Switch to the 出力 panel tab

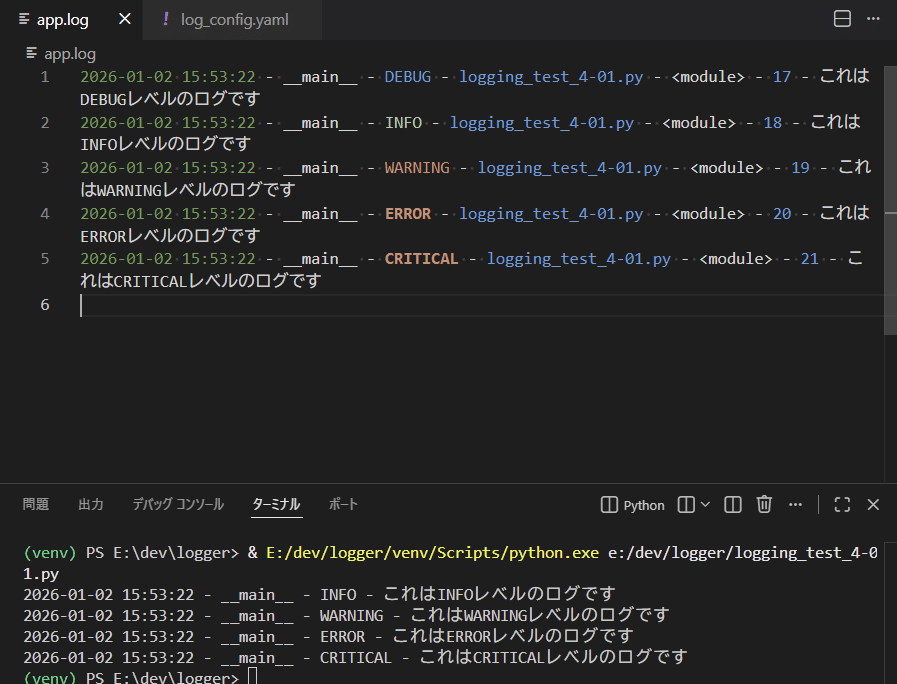tap(91, 505)
